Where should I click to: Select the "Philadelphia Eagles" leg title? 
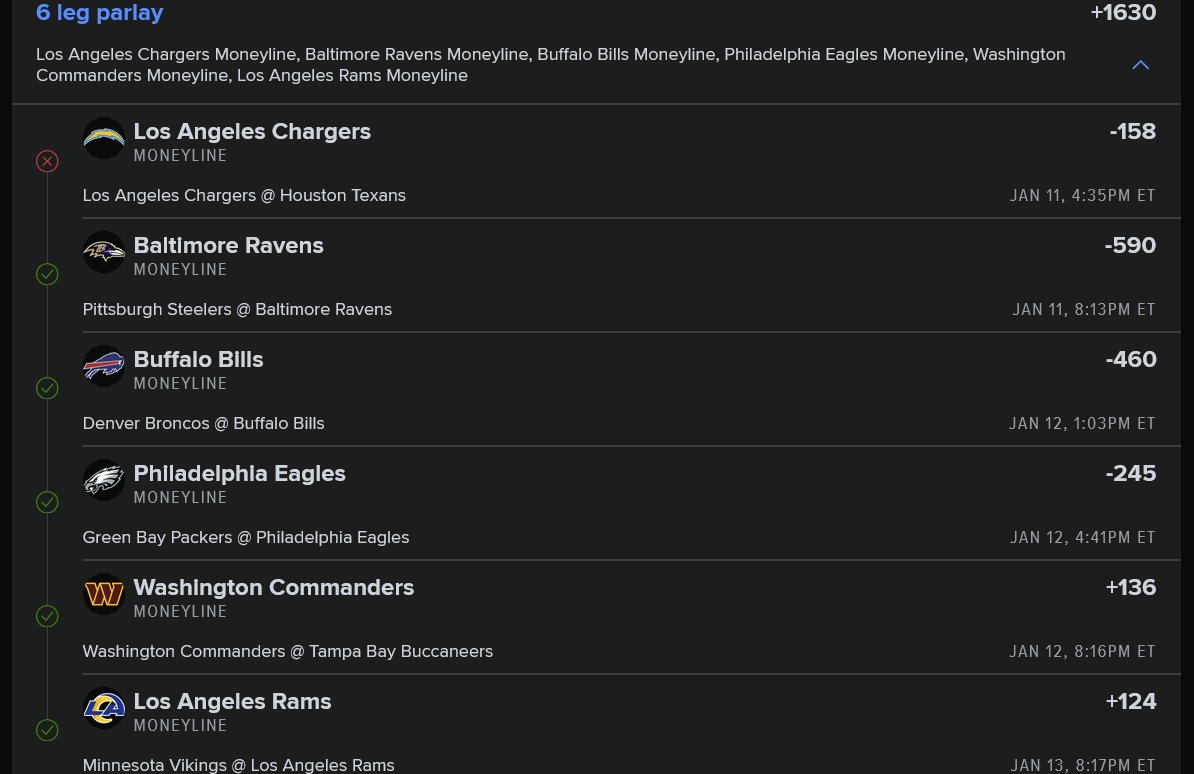239,474
